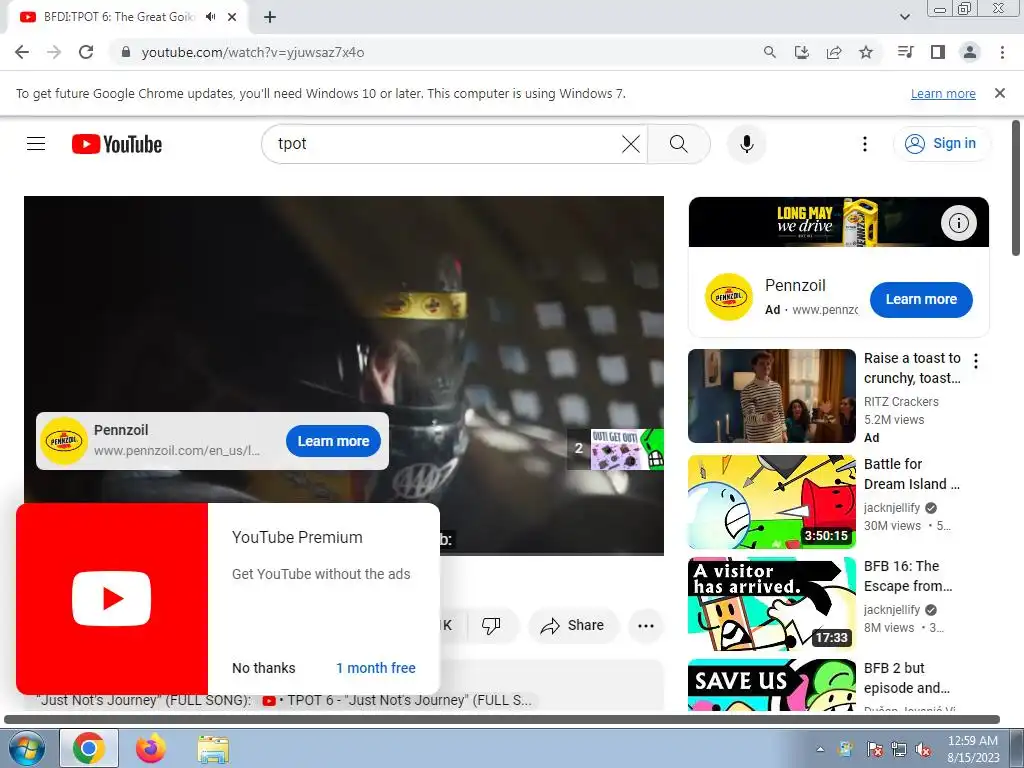
Task: Bookmark this page with the star icon
Action: pyautogui.click(x=866, y=52)
